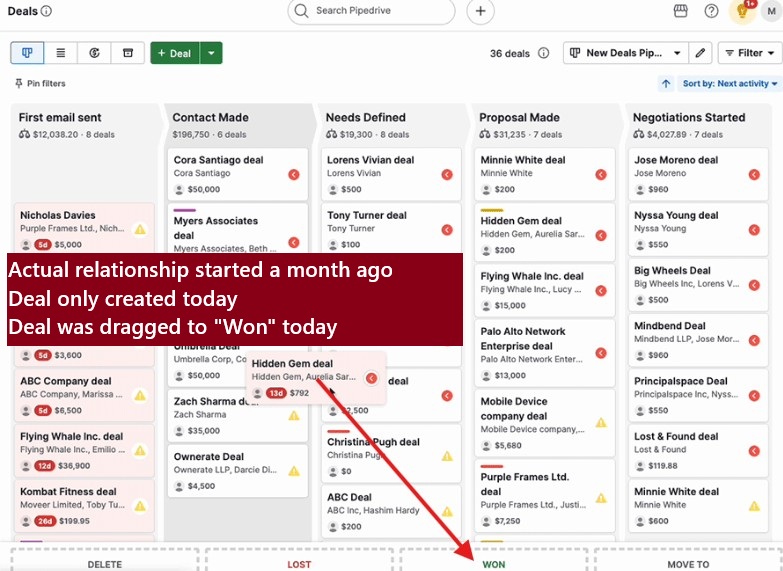783x571 pixels.
Task: Open the Filter dropdown
Action: (750, 53)
